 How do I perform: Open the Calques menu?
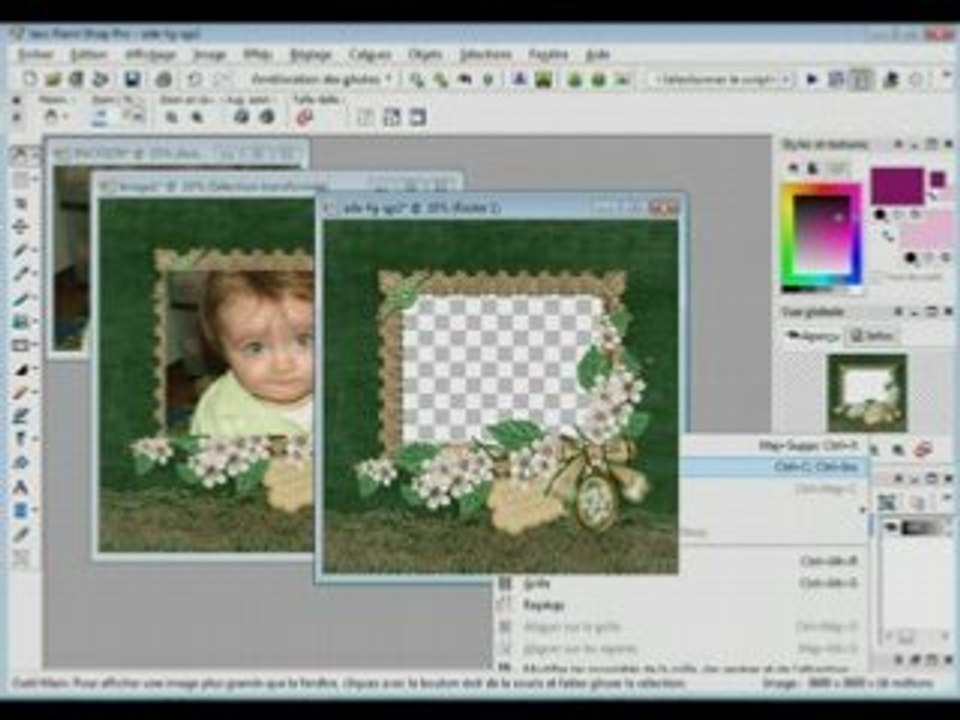370,54
